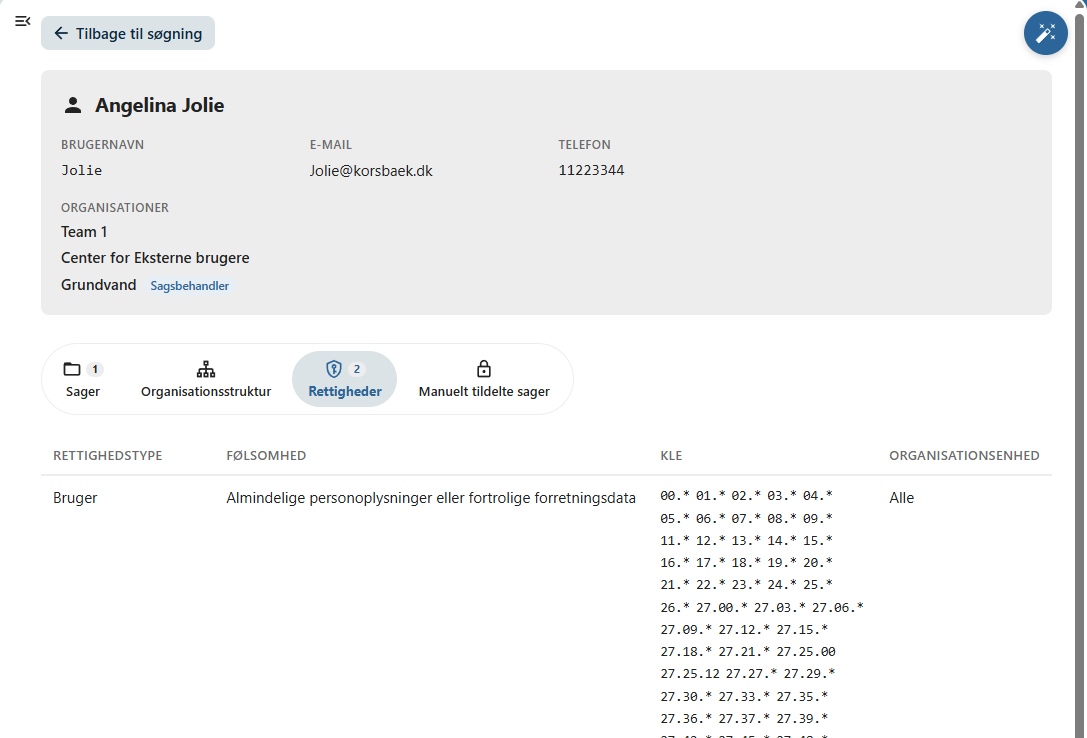Click the RETTIGHEDSTYPE column header
This screenshot has height=738, width=1087.
point(107,455)
